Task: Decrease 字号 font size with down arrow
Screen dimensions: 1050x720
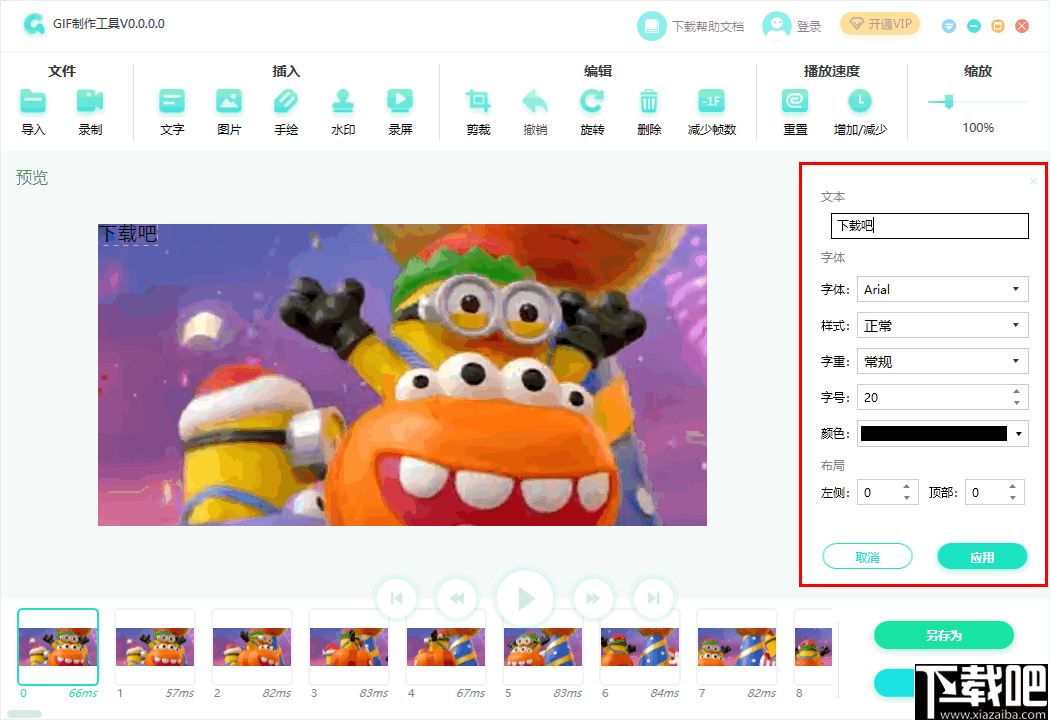Action: click(1017, 403)
